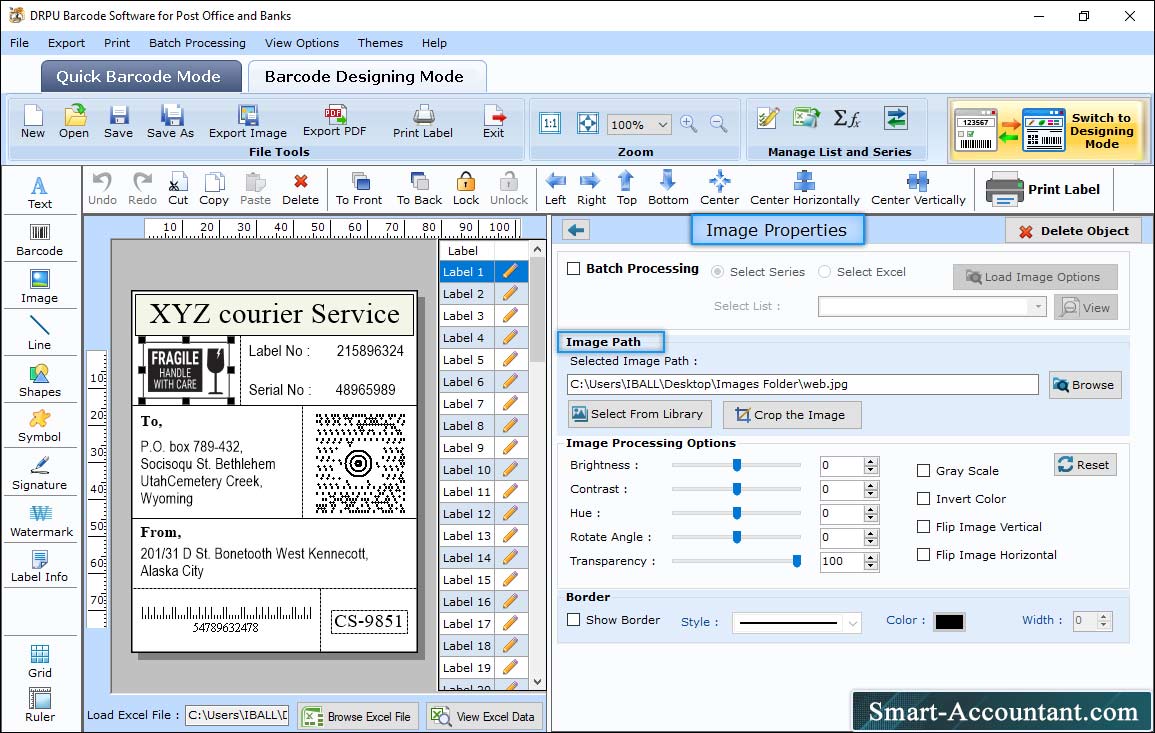Click the fit-to-window zoom icon
The image size is (1155, 733).
pos(588,123)
